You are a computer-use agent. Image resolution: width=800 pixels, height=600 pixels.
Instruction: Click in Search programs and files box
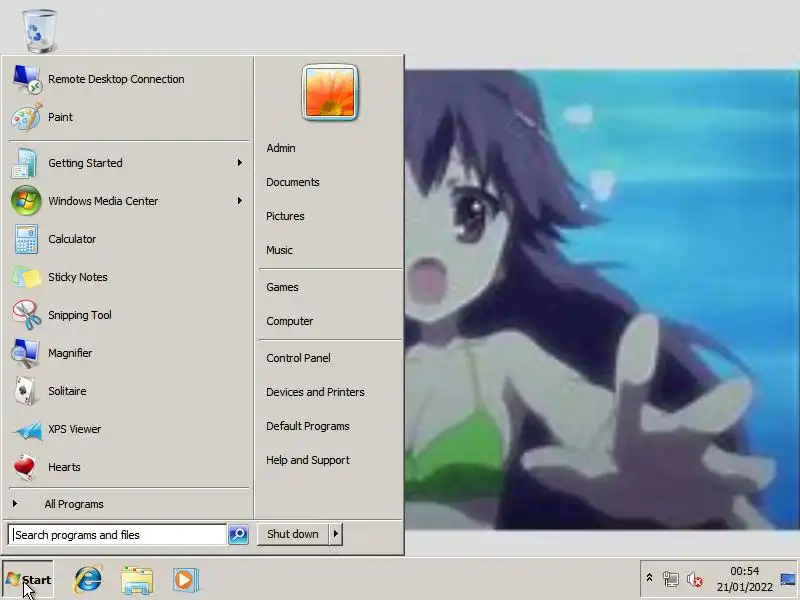click(x=117, y=535)
